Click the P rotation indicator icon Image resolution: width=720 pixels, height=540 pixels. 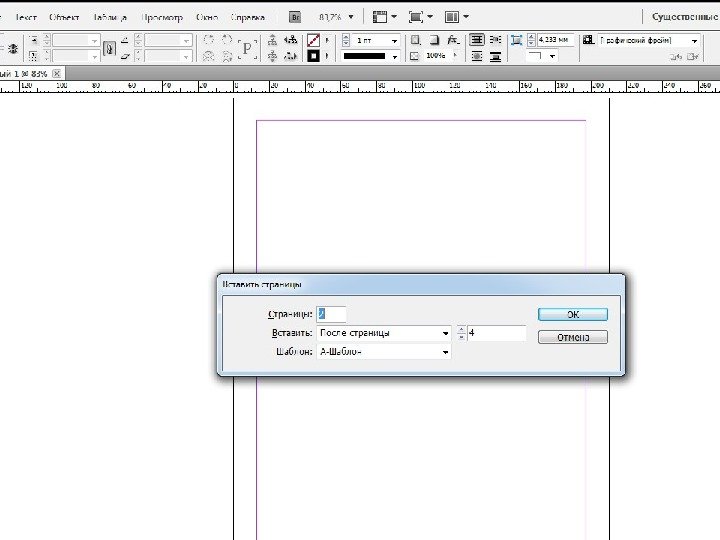[x=247, y=48]
